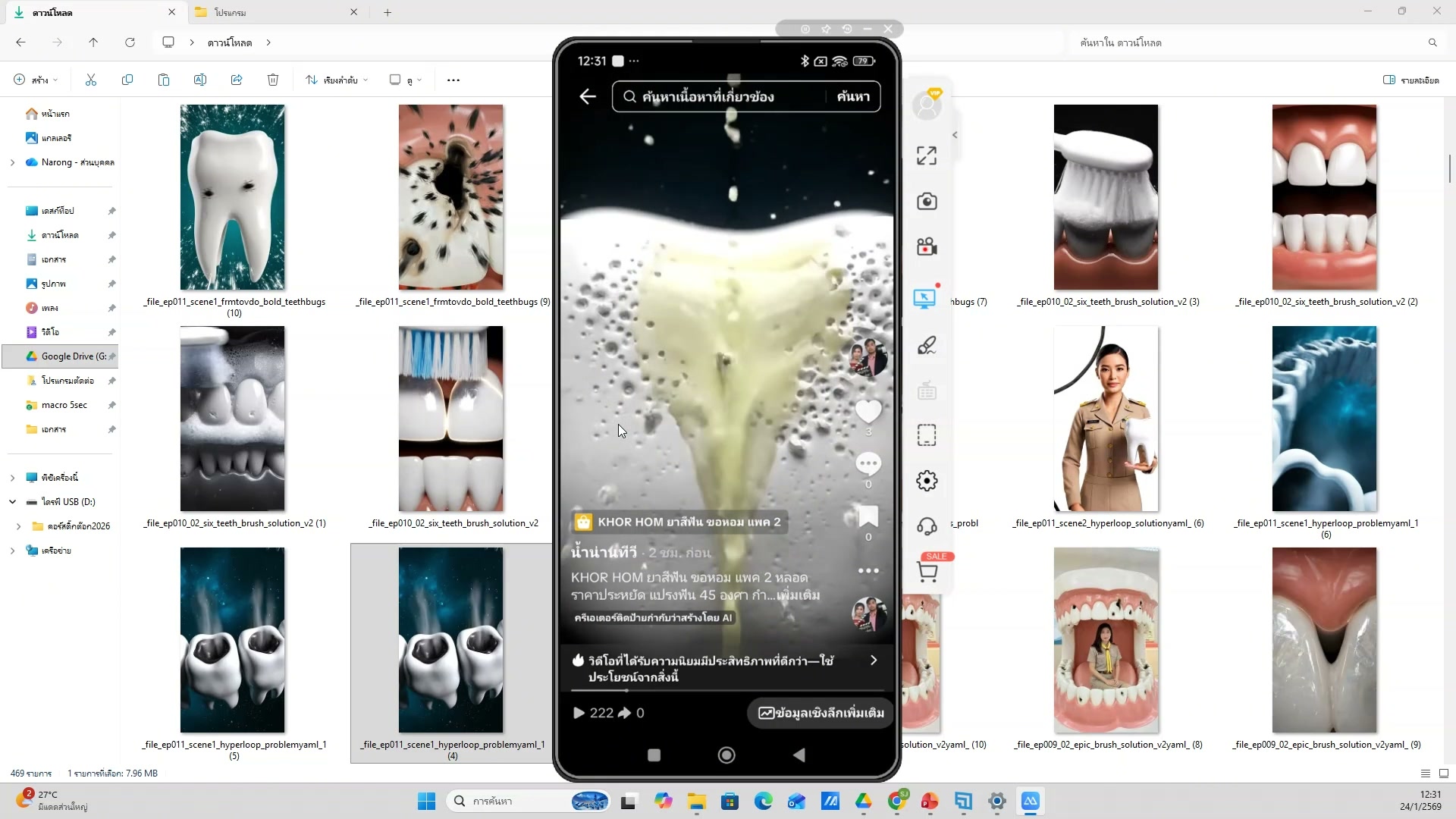Open the SALE shopping cart in the sidebar

[928, 571]
